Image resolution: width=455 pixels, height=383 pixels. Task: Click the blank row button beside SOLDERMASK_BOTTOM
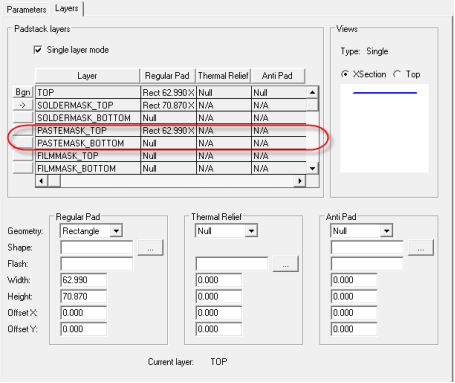pyautogui.click(x=23, y=118)
